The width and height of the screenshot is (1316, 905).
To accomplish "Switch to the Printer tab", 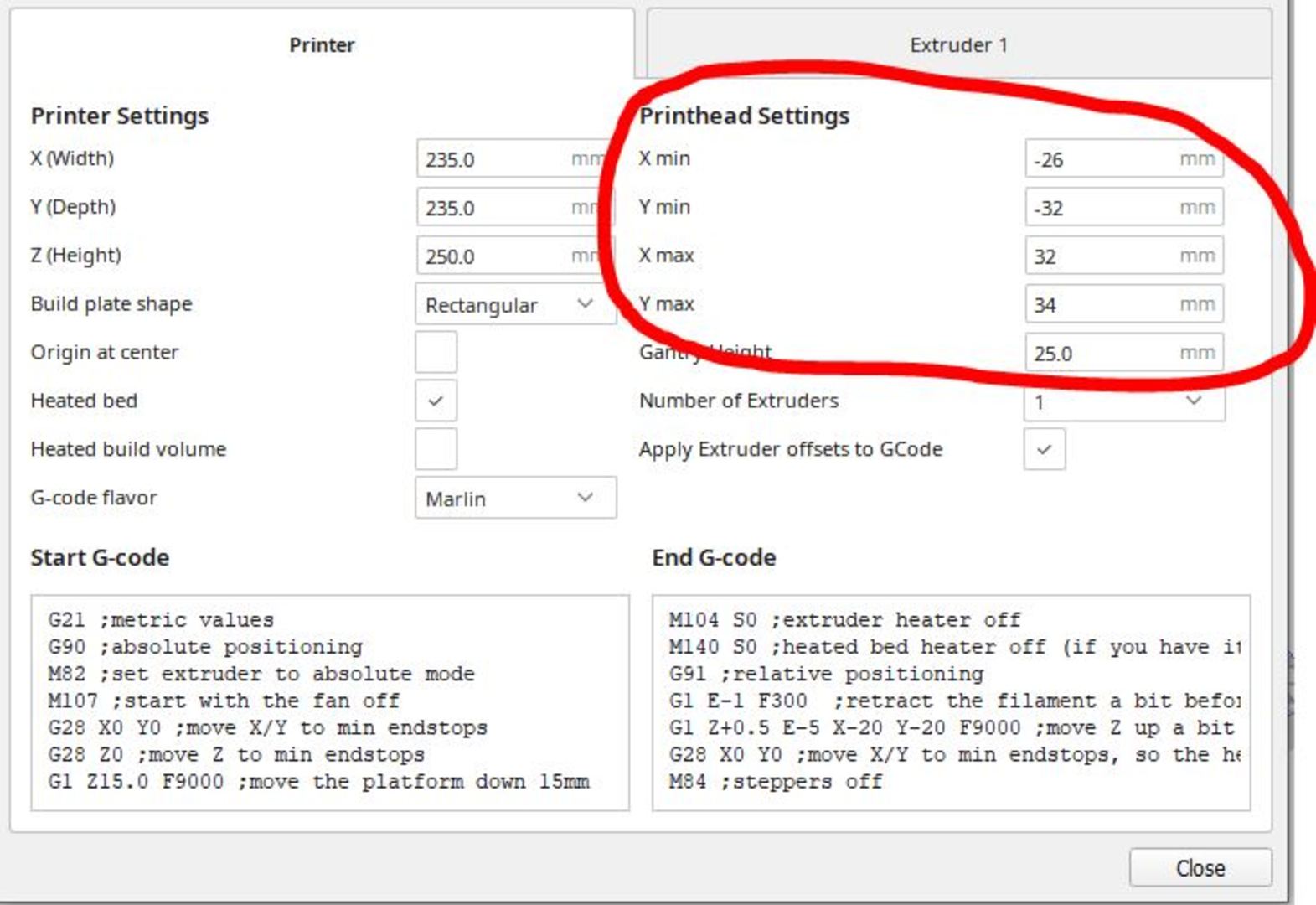I will (322, 45).
